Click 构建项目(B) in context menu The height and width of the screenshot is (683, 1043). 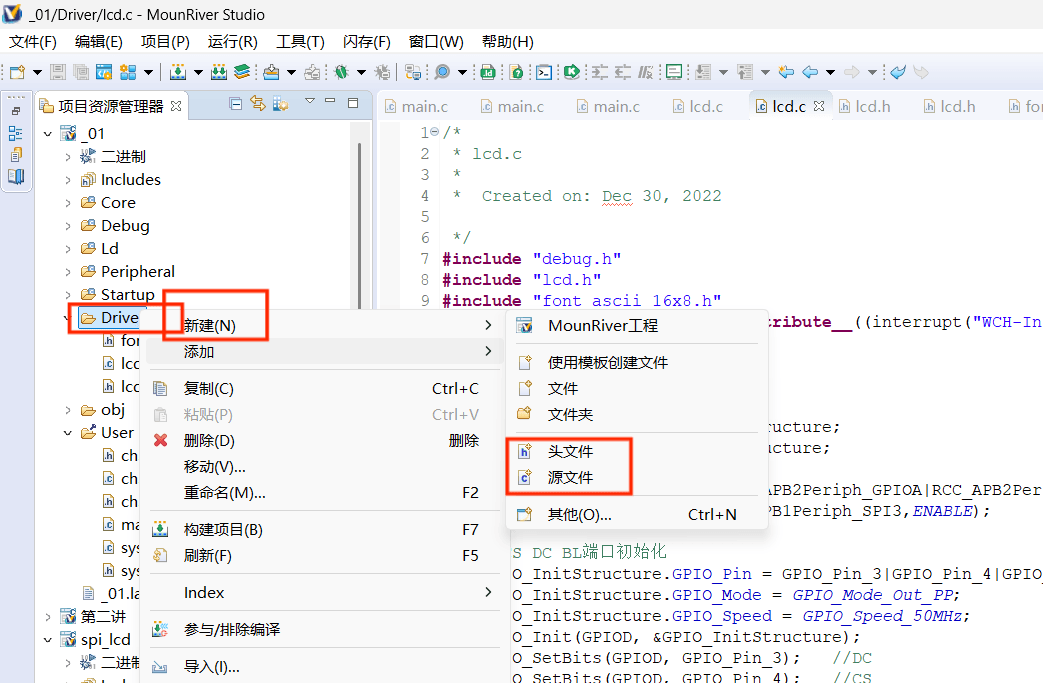(223, 530)
